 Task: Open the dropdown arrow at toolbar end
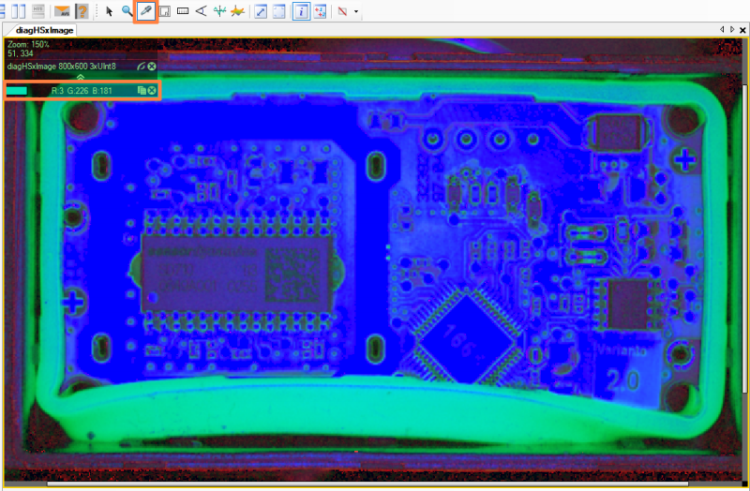(x=357, y=13)
